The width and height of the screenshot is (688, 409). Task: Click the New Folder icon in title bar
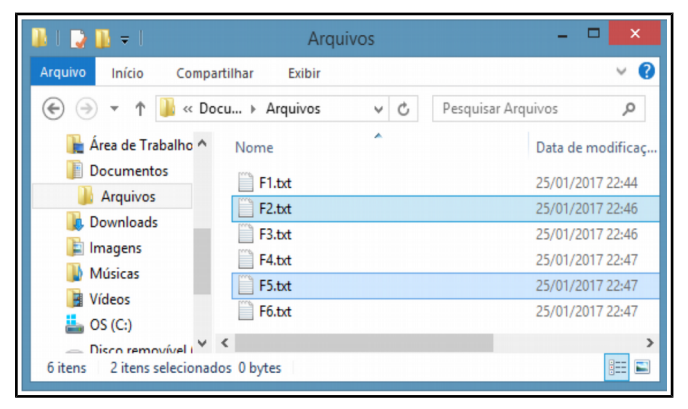tap(103, 39)
